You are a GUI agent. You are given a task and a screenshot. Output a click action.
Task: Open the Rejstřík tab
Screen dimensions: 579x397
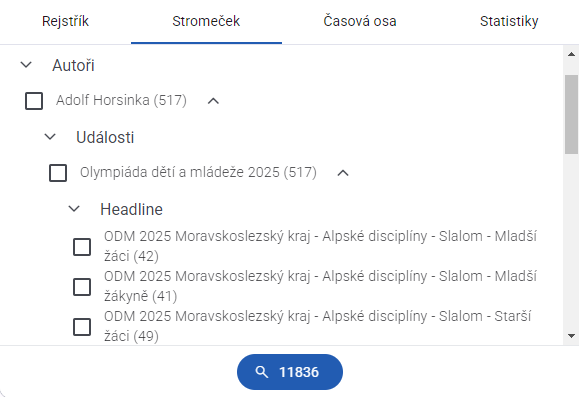[65, 21]
